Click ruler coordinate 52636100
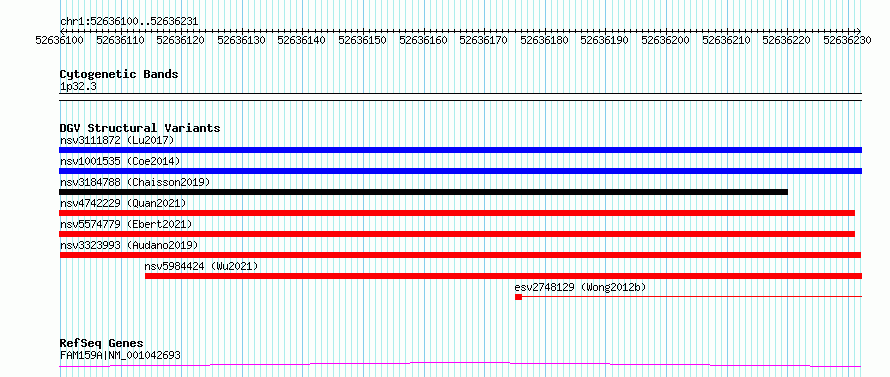890x377 pixels. (x=60, y=40)
